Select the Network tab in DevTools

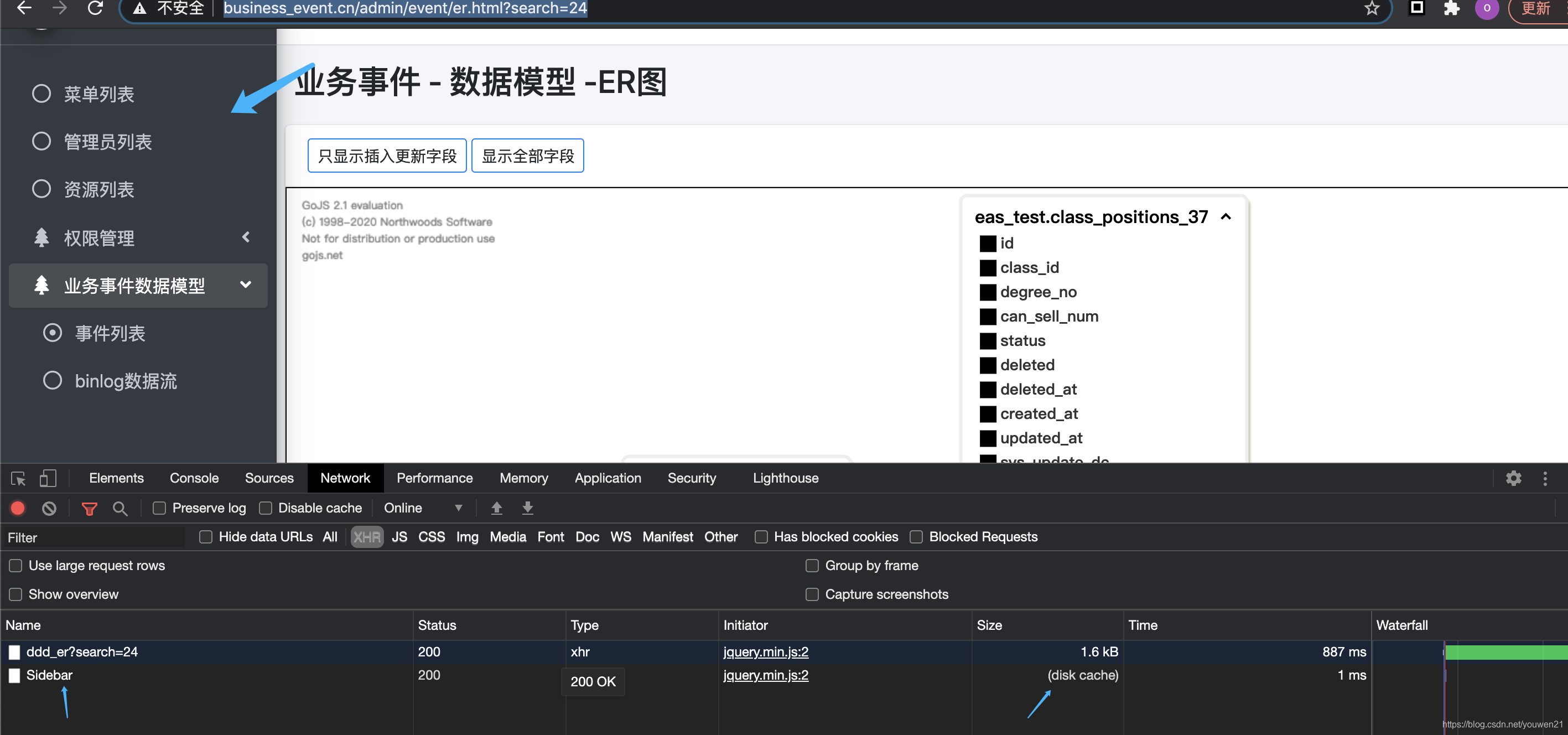(x=344, y=478)
